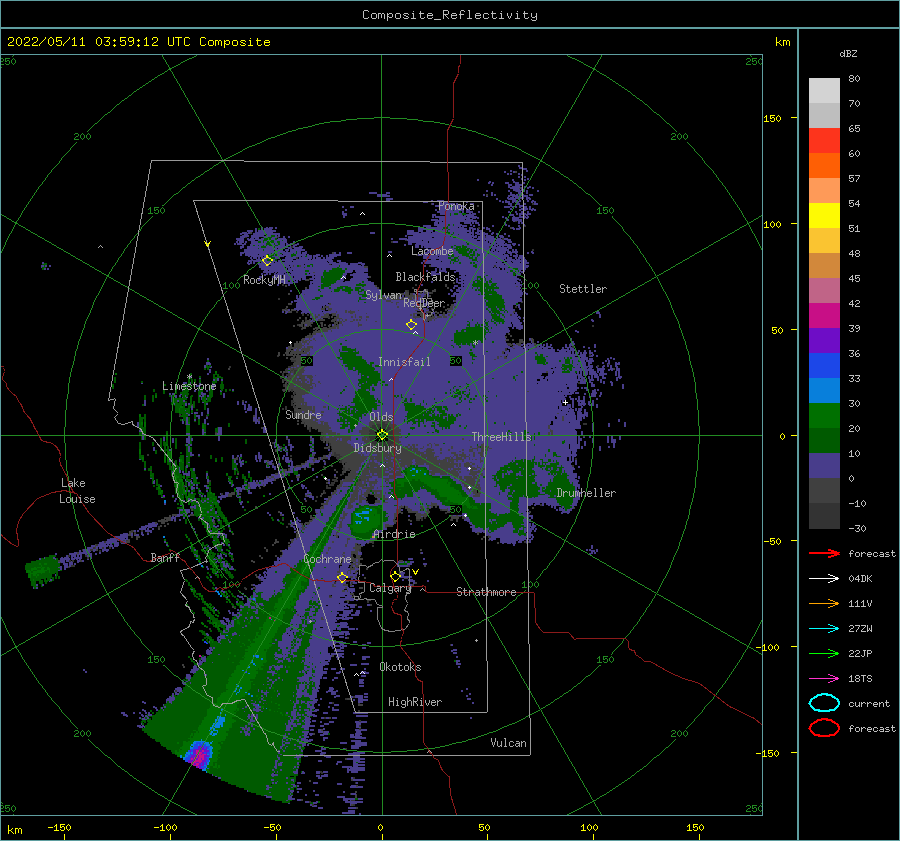900x841 pixels.
Task: Click the Lacombe city label
Action: [x=432, y=251]
